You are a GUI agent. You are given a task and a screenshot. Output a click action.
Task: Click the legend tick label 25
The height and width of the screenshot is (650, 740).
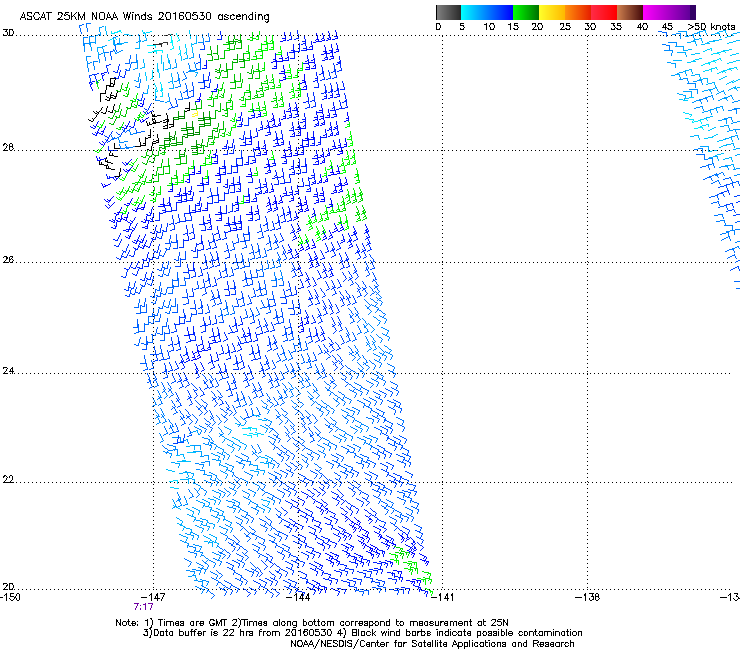tap(565, 27)
